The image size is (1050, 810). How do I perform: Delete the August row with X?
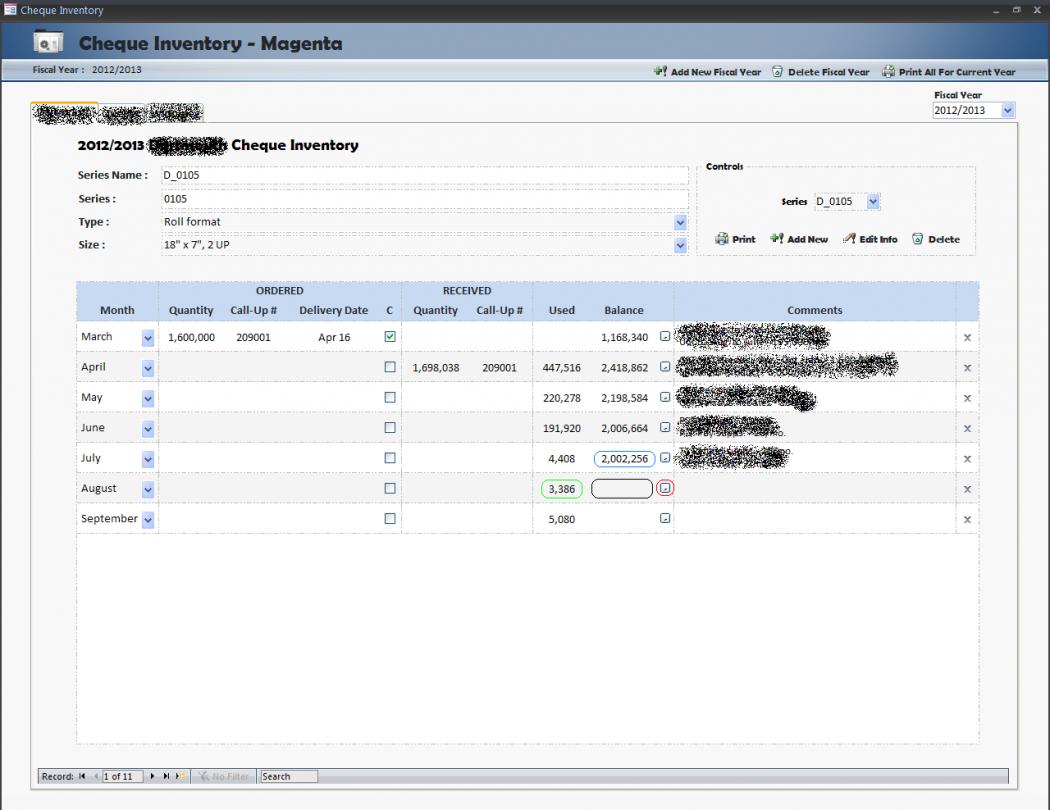[x=967, y=489]
